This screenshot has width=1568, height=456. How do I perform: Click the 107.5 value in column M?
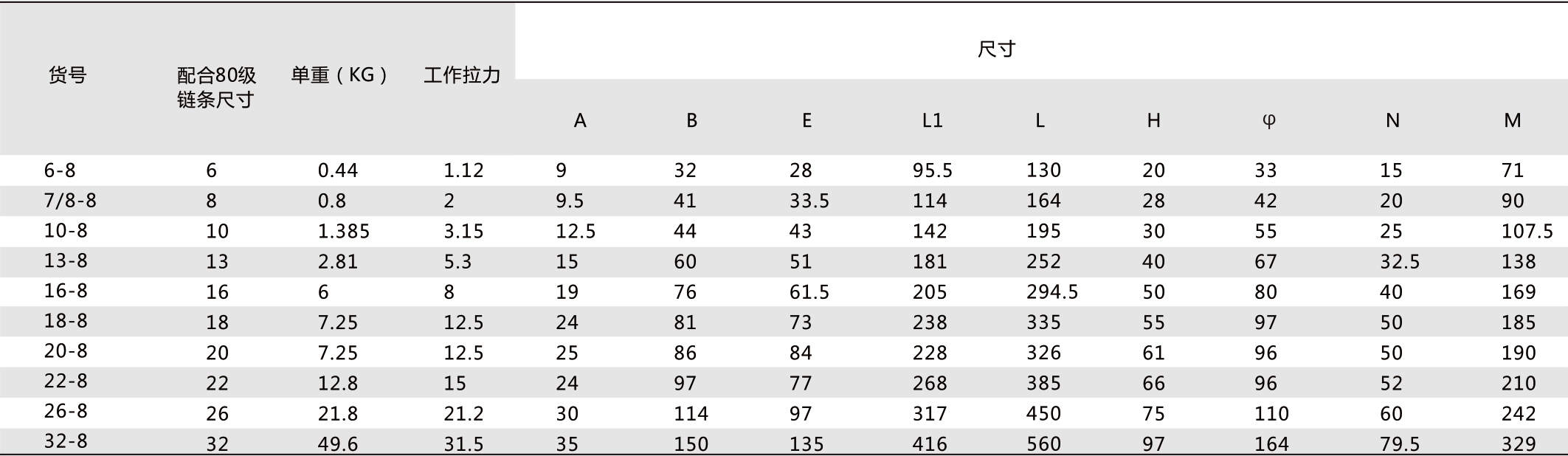(1527, 232)
